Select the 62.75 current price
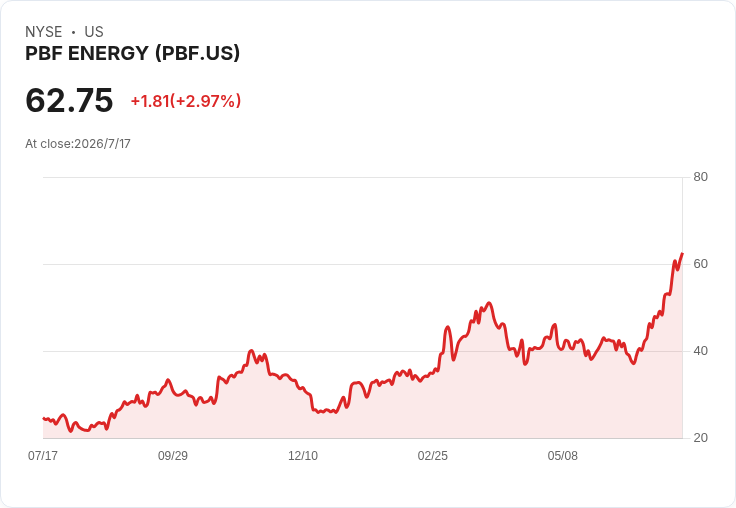Image resolution: width=736 pixels, height=508 pixels. click(x=69, y=100)
